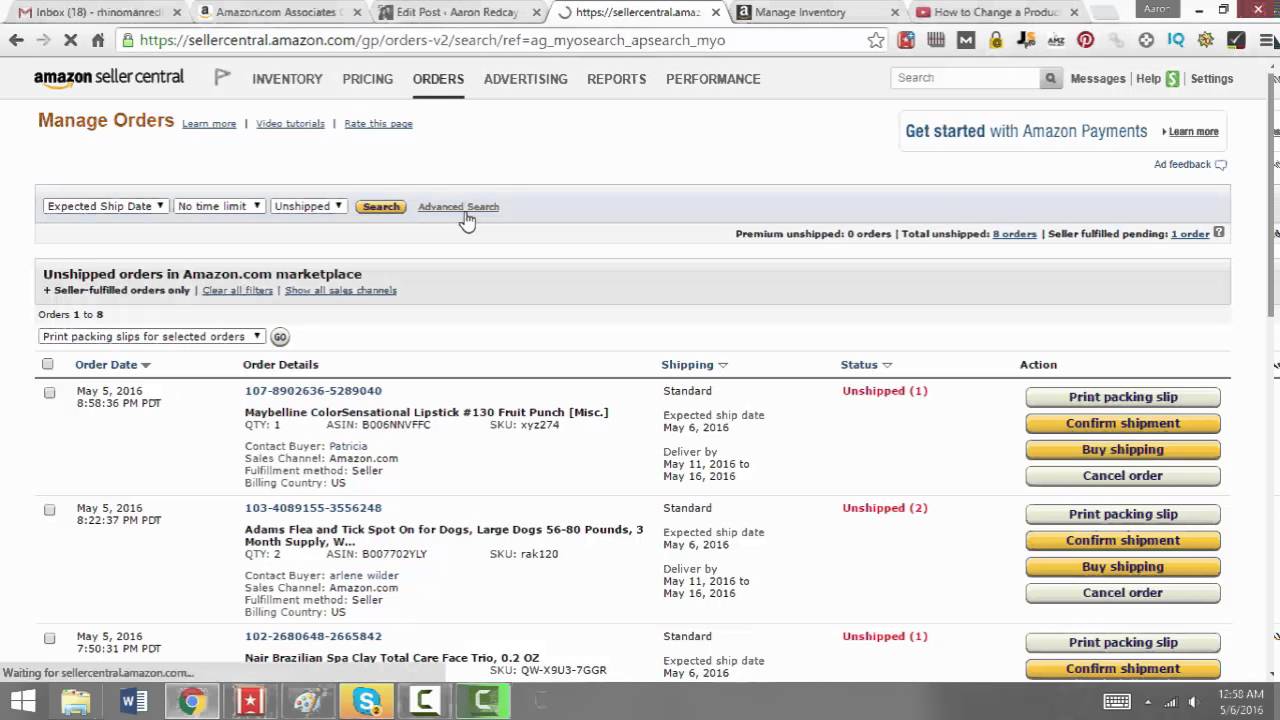The image size is (1280, 720).
Task: Go to browser home page
Action: click(x=97, y=40)
